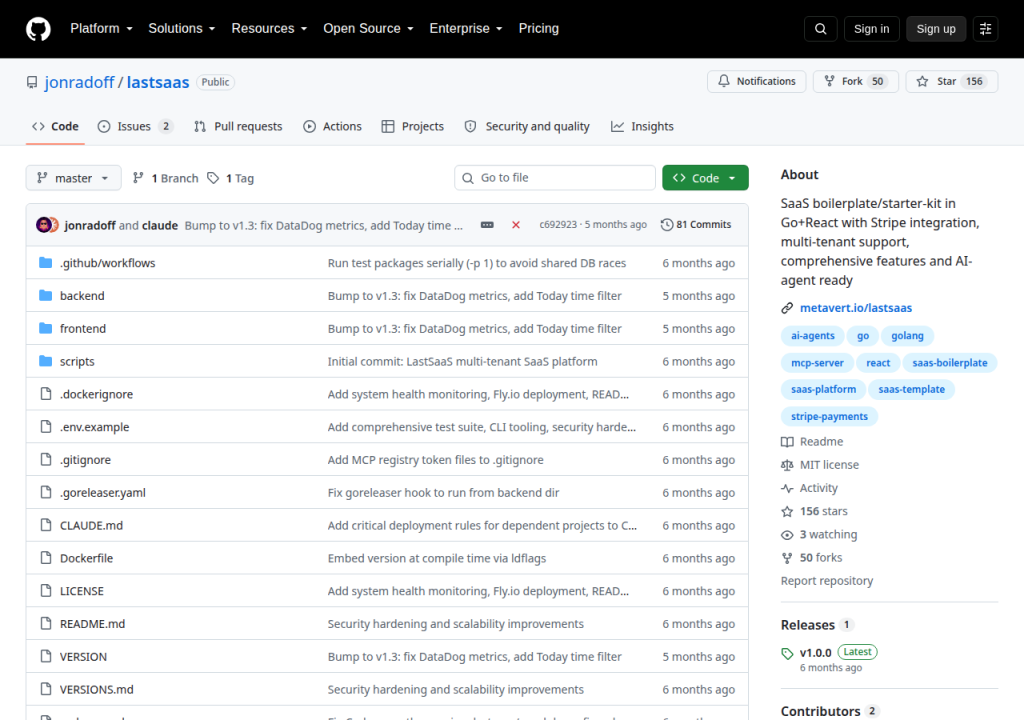
Task: Click folder icon of backend
Action: (x=46, y=295)
